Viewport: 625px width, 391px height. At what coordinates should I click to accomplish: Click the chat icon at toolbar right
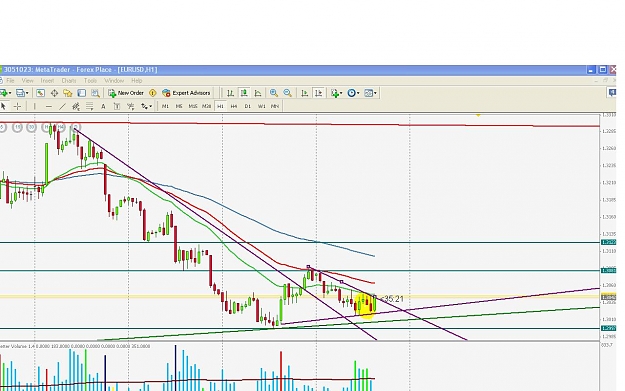(x=612, y=92)
